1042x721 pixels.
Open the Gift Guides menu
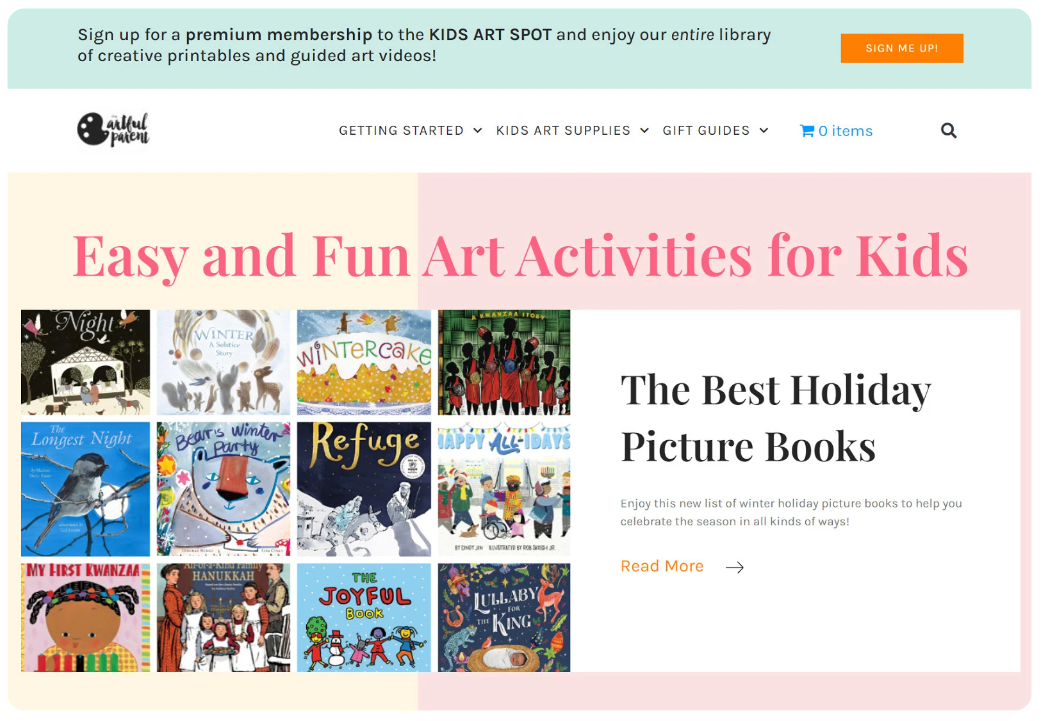[x=706, y=131]
